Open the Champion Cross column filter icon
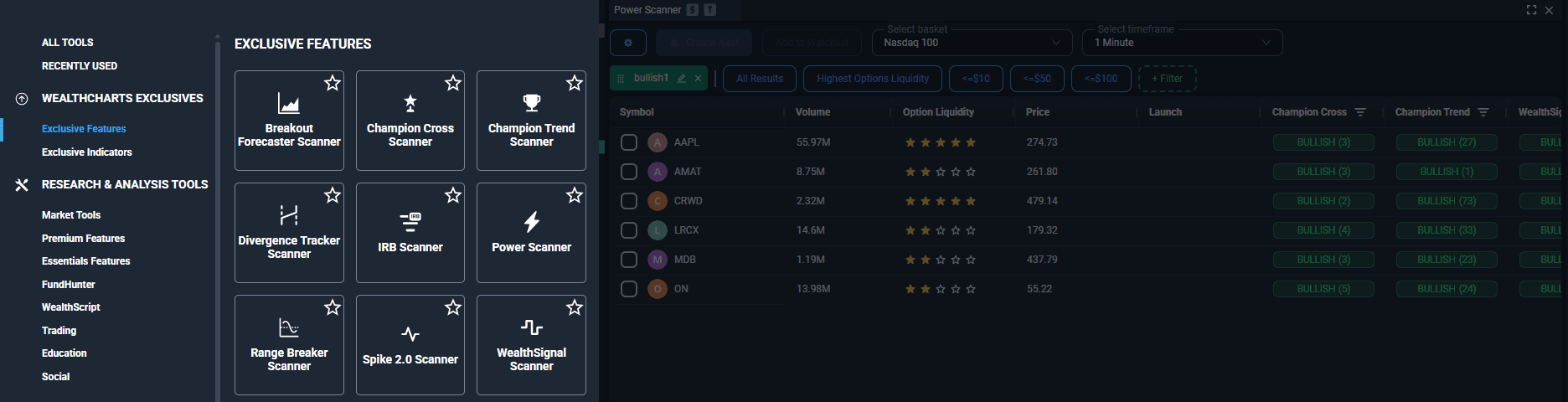This screenshot has height=402, width=1568. point(1360,112)
